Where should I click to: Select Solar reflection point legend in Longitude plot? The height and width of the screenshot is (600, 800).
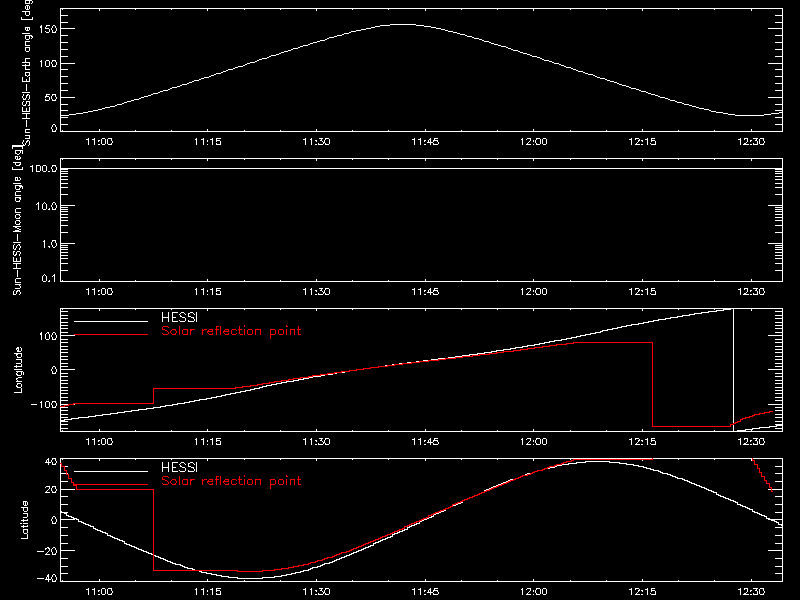point(231,331)
